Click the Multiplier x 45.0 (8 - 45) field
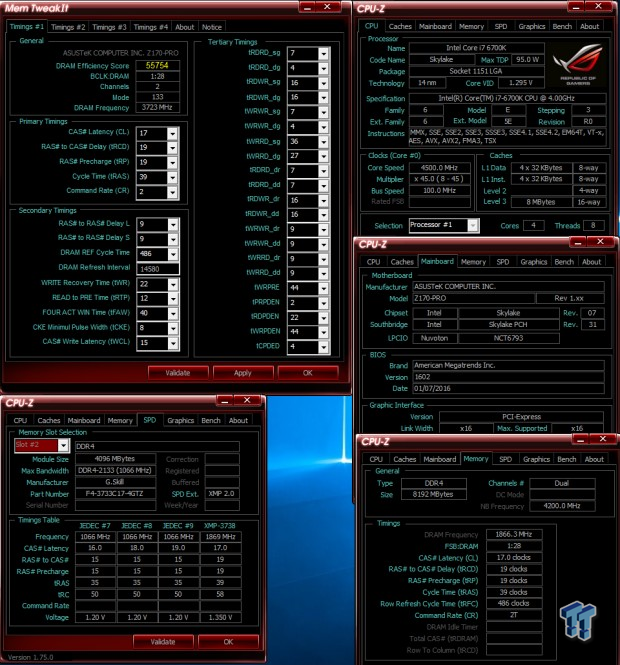This screenshot has width=620, height=665. click(439, 179)
